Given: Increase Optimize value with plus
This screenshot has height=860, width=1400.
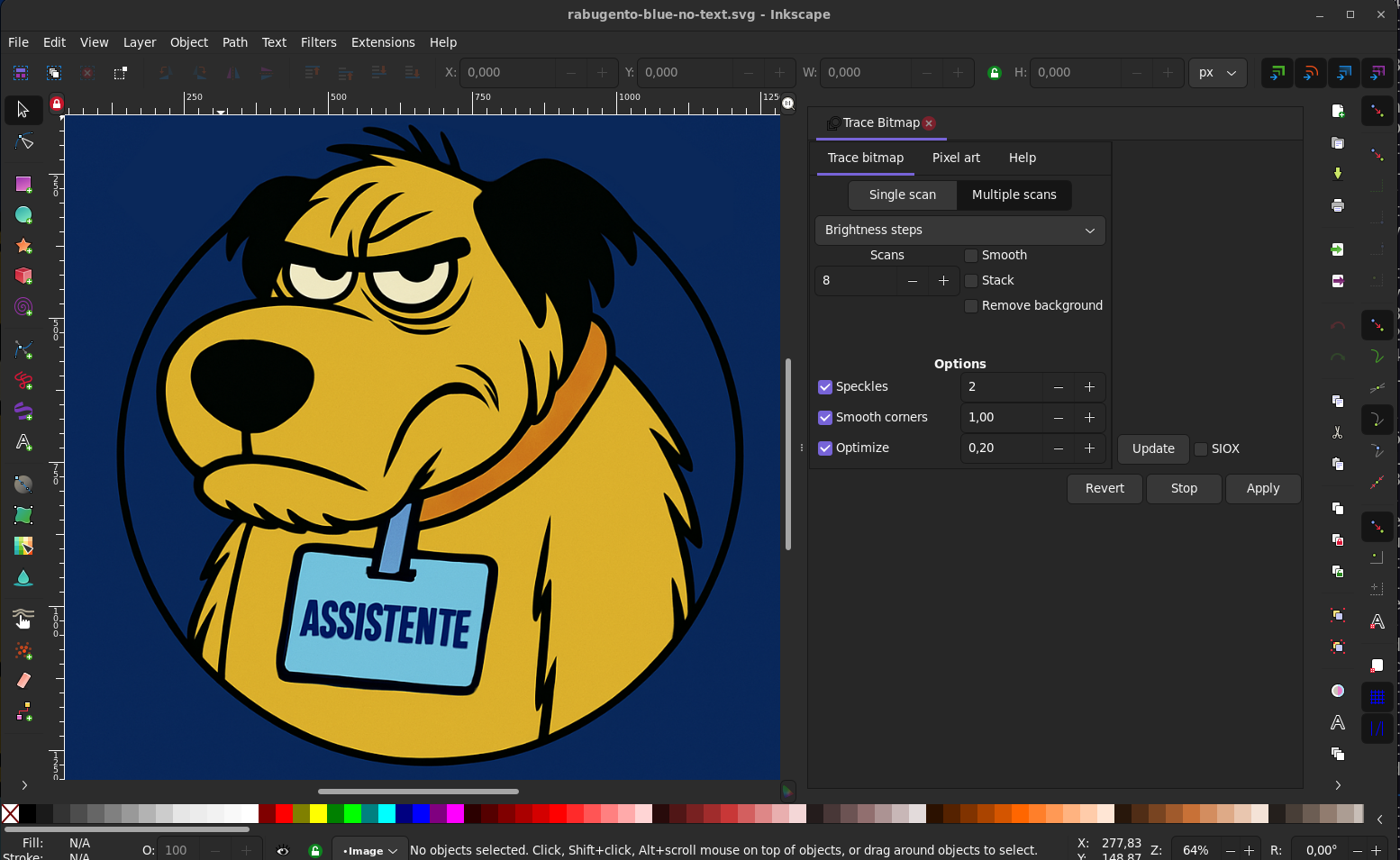Looking at the screenshot, I should point(1089,448).
